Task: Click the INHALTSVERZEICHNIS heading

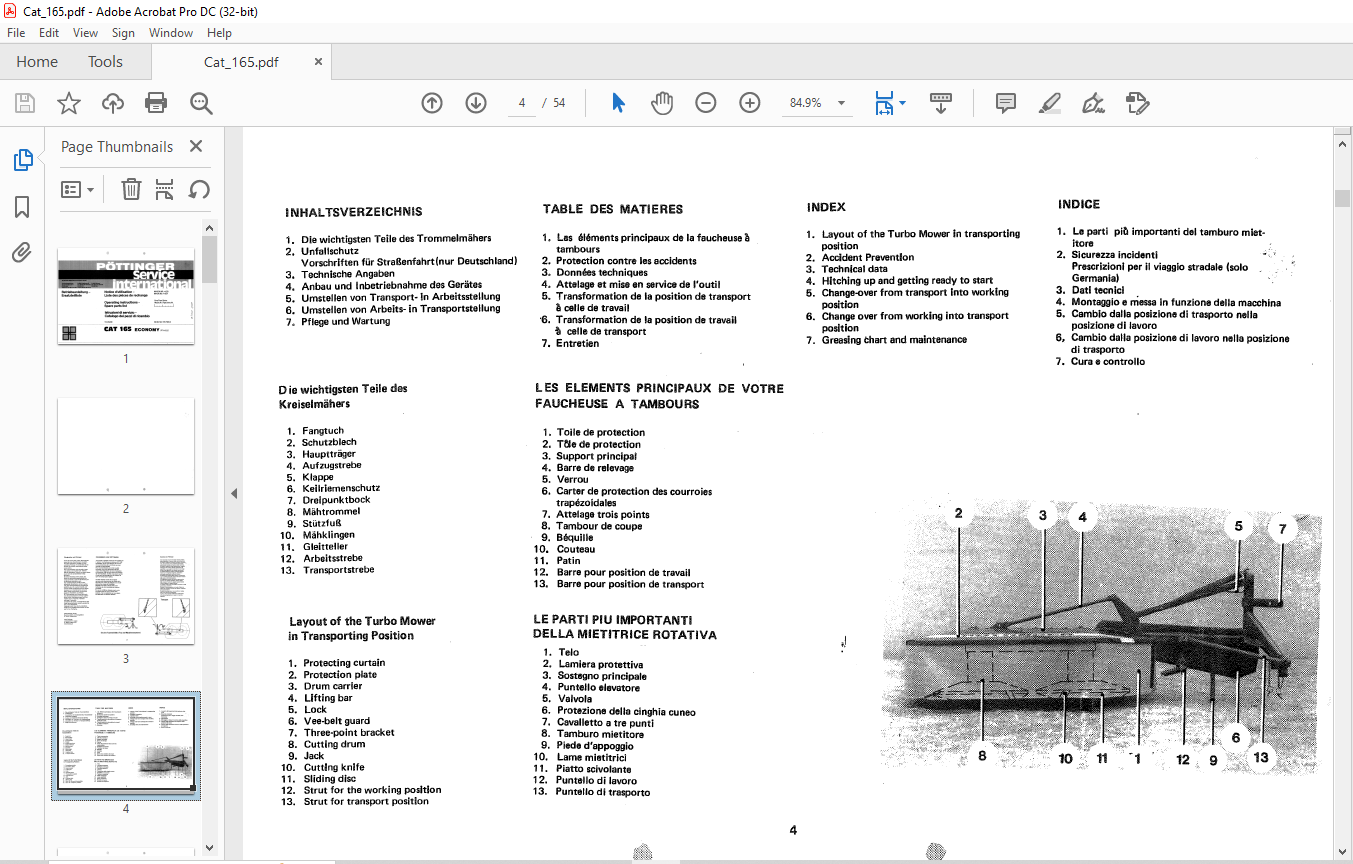Action: coord(353,212)
